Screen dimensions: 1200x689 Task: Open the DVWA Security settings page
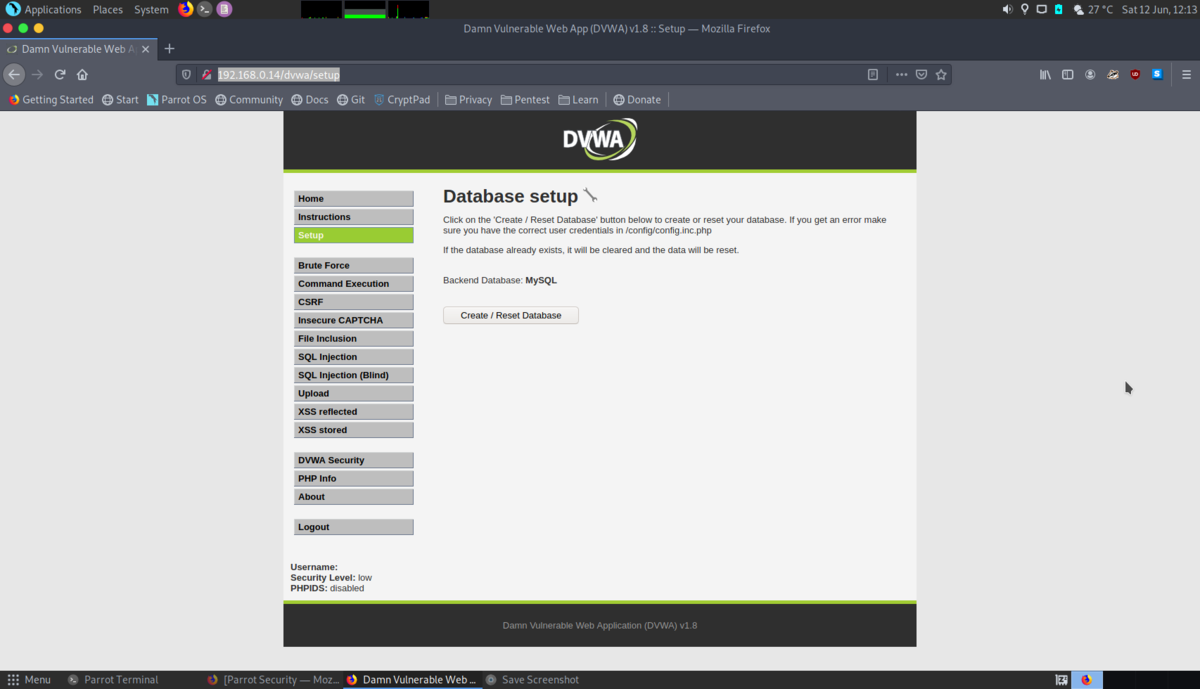click(353, 460)
